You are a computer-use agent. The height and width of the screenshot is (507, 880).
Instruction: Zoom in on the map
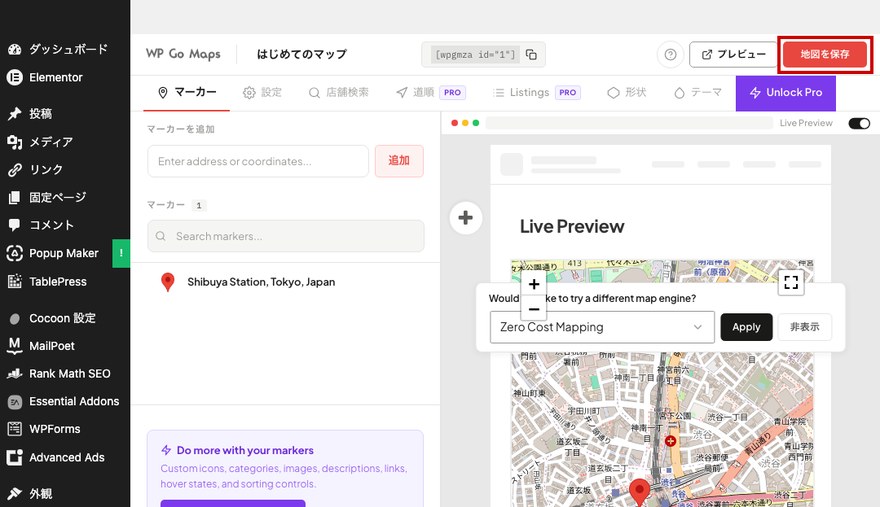tap(534, 284)
